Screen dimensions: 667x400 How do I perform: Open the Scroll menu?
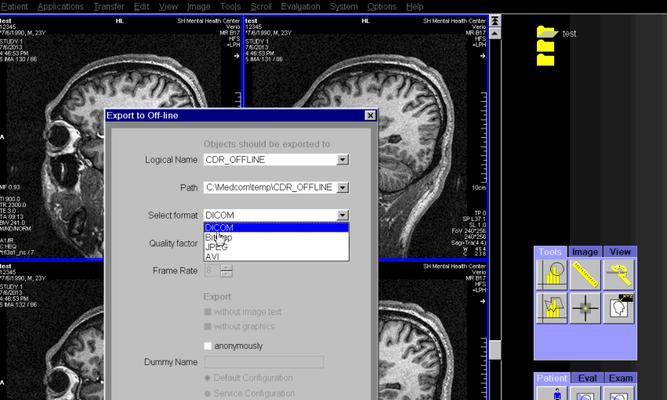[261, 7]
